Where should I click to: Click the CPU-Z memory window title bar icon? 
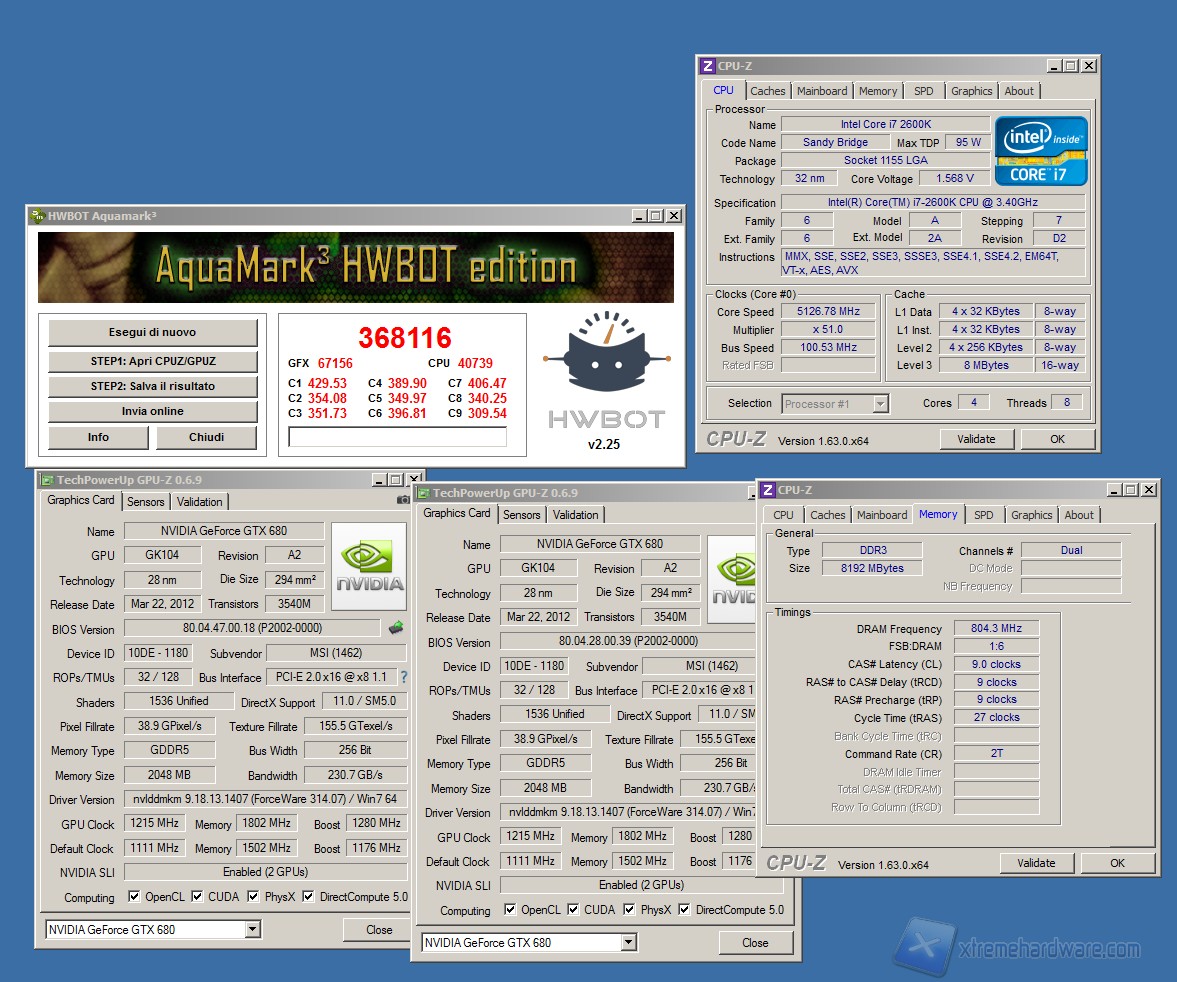(x=767, y=490)
